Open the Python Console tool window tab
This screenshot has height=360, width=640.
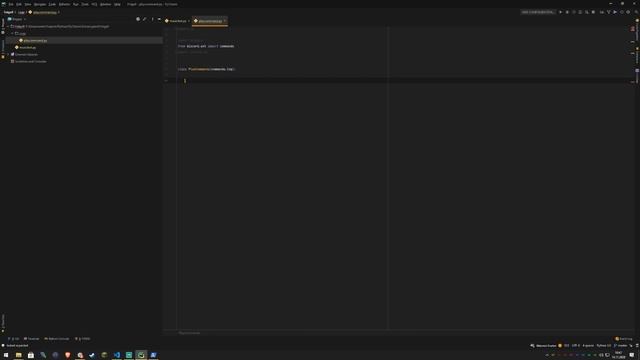pos(57,339)
